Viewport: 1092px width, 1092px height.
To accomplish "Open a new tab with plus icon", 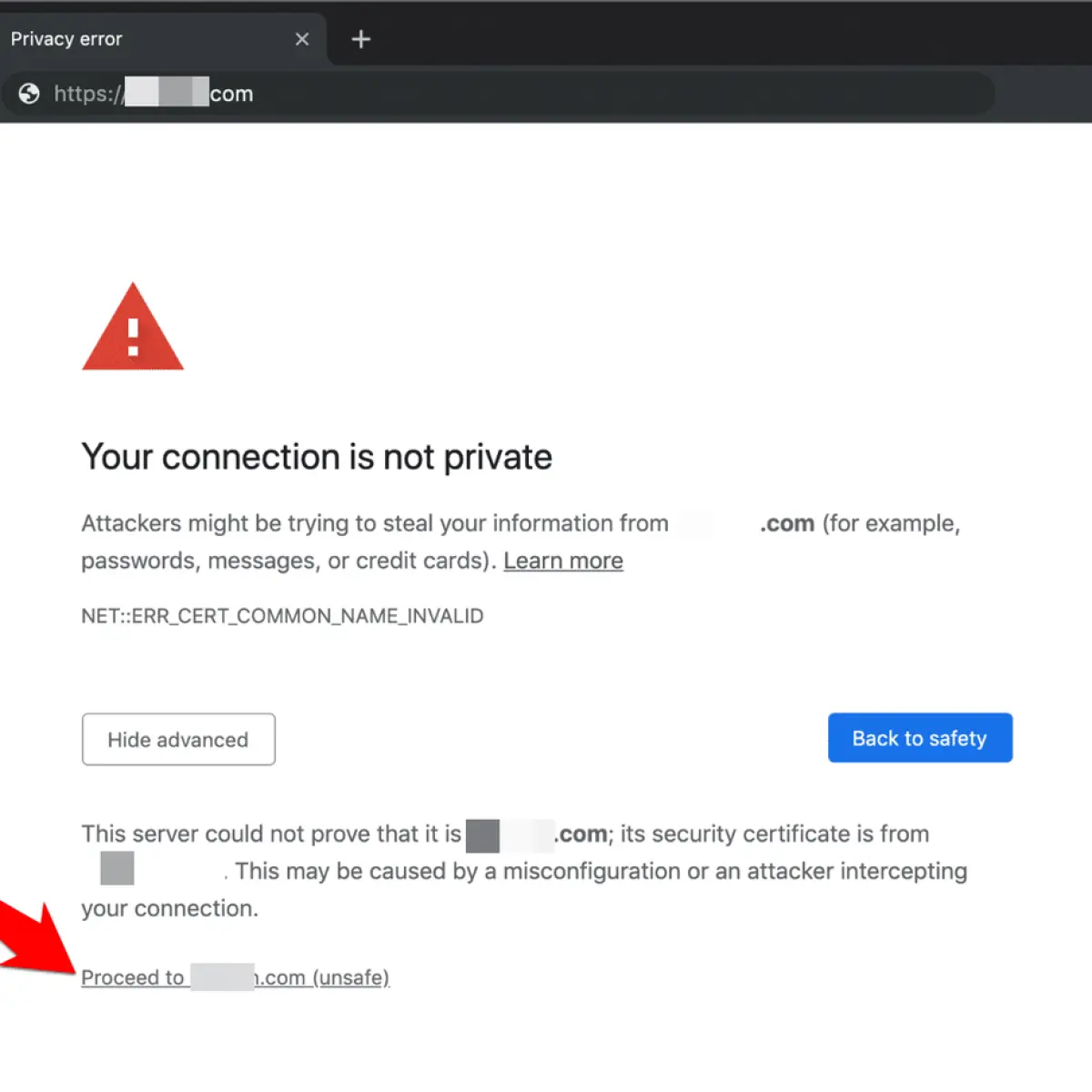I will click(361, 39).
